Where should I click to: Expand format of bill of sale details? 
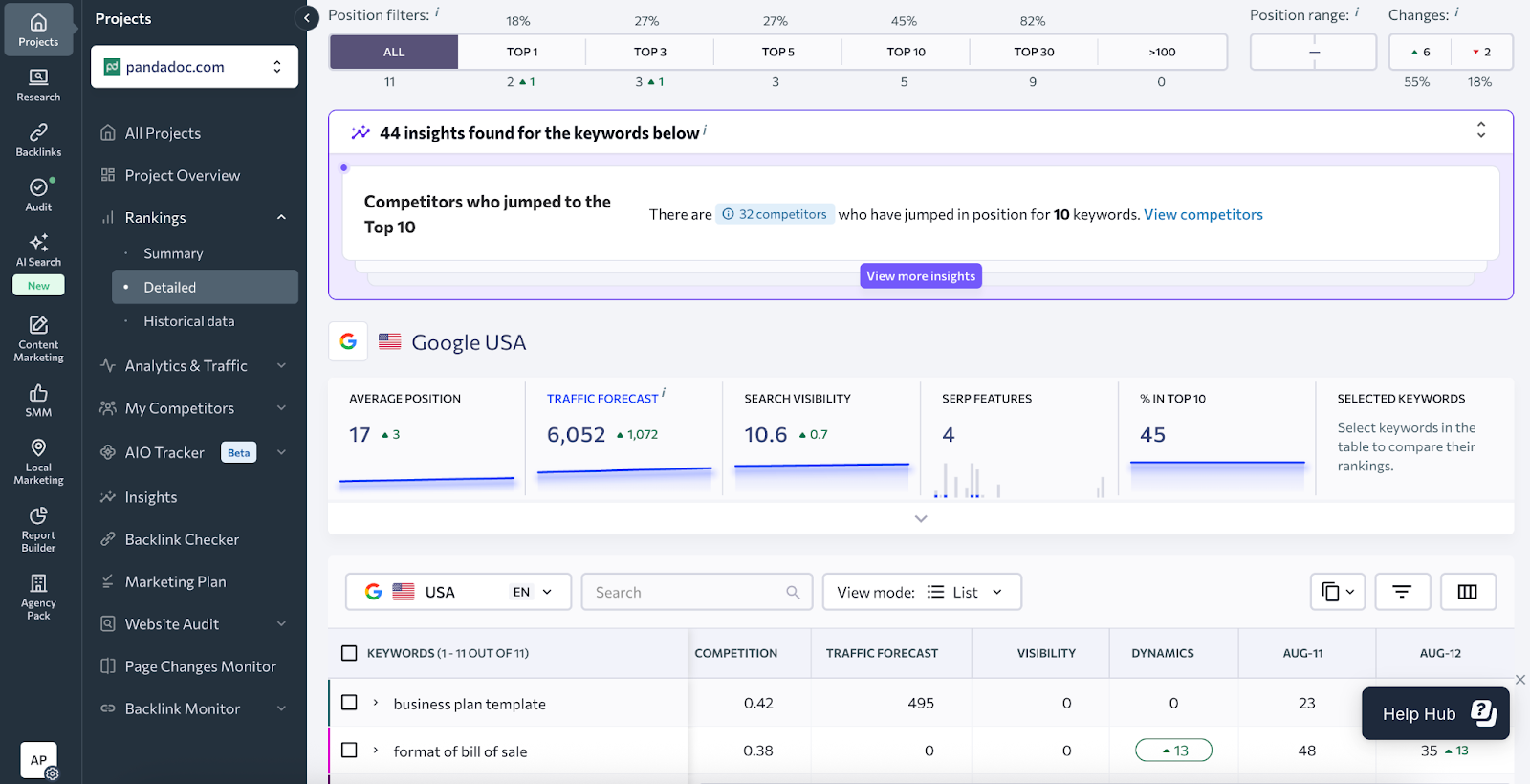(x=376, y=751)
